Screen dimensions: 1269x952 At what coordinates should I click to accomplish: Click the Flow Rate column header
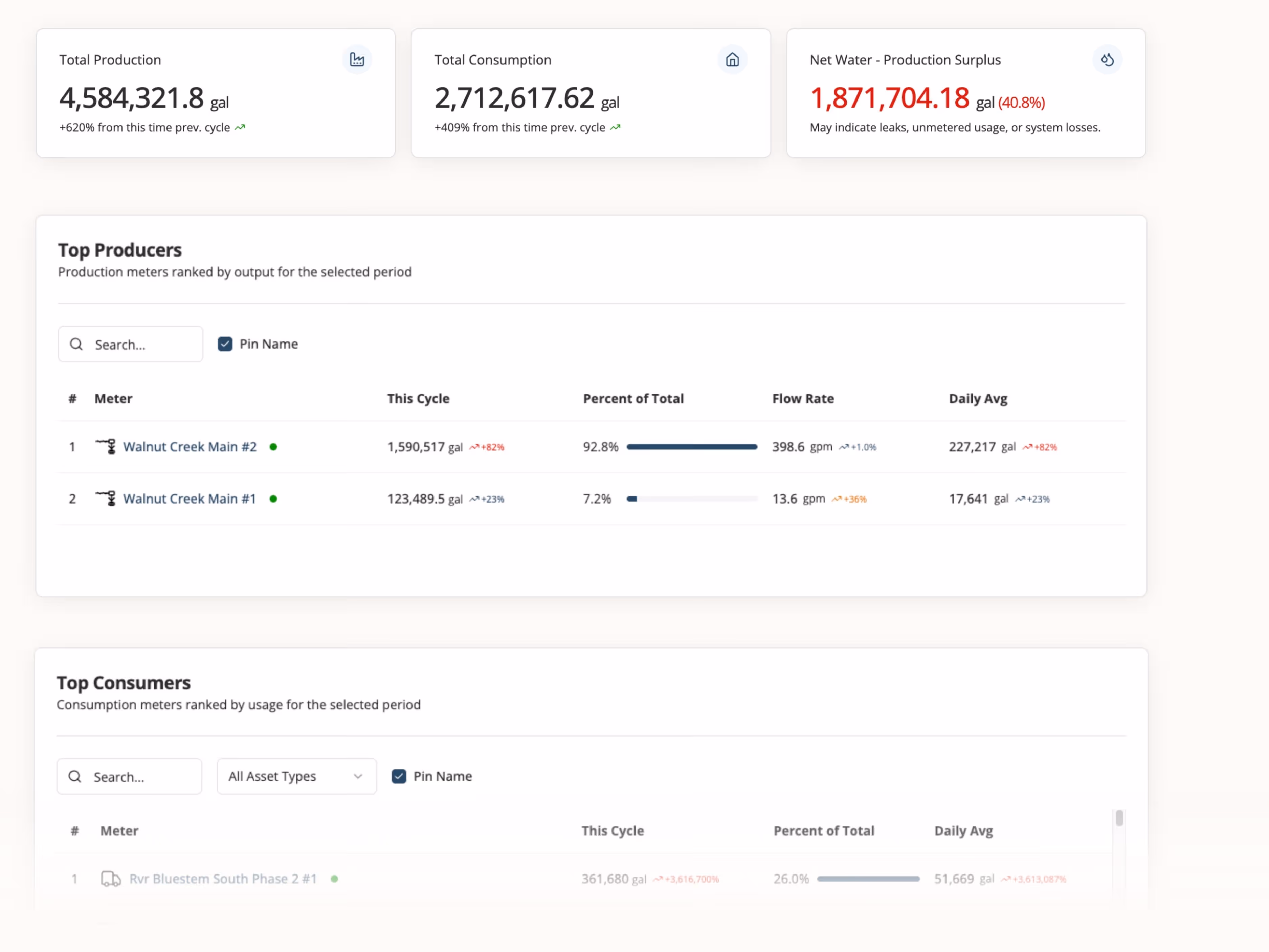[803, 398]
